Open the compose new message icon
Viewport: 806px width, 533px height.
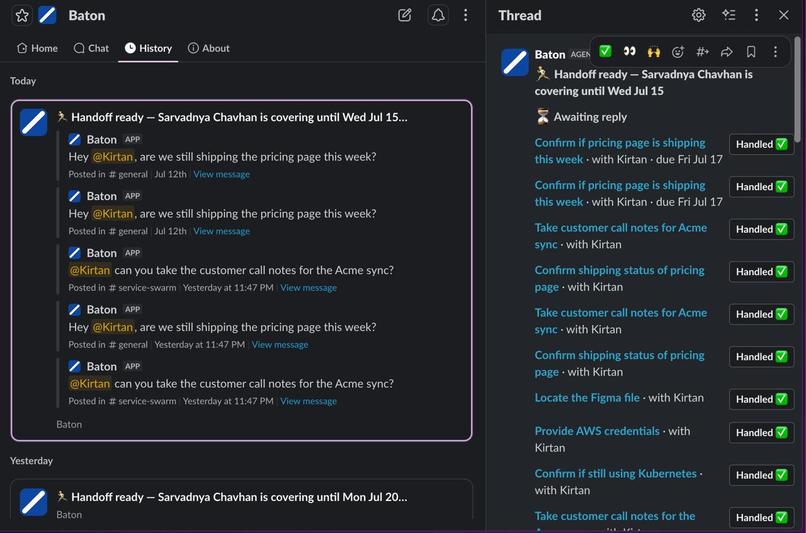point(405,15)
